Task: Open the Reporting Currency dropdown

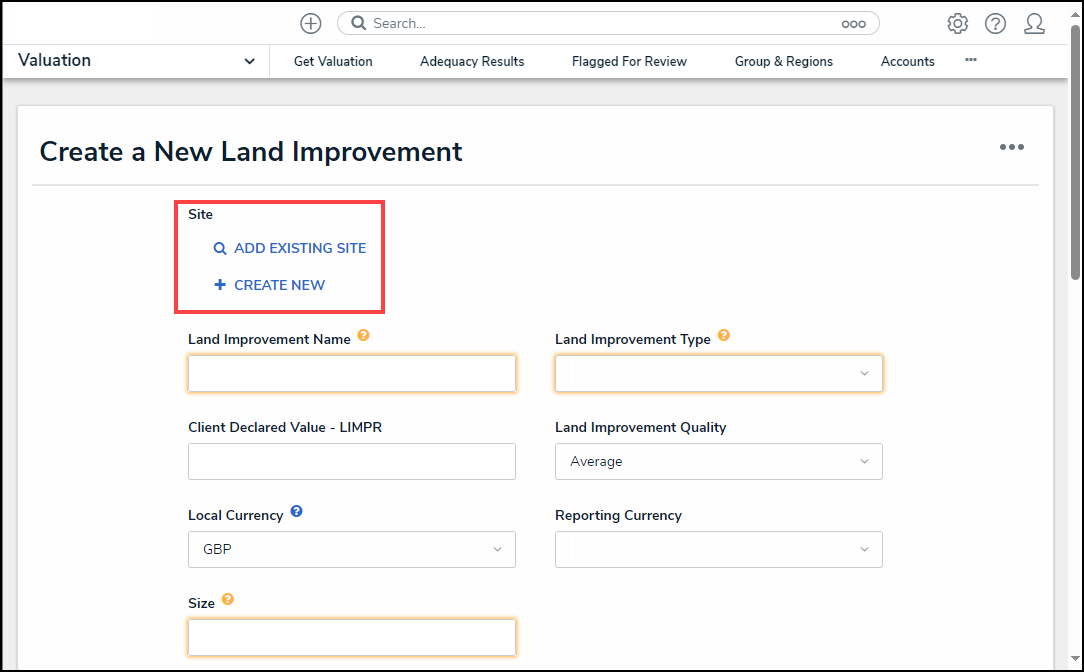Action: [718, 549]
